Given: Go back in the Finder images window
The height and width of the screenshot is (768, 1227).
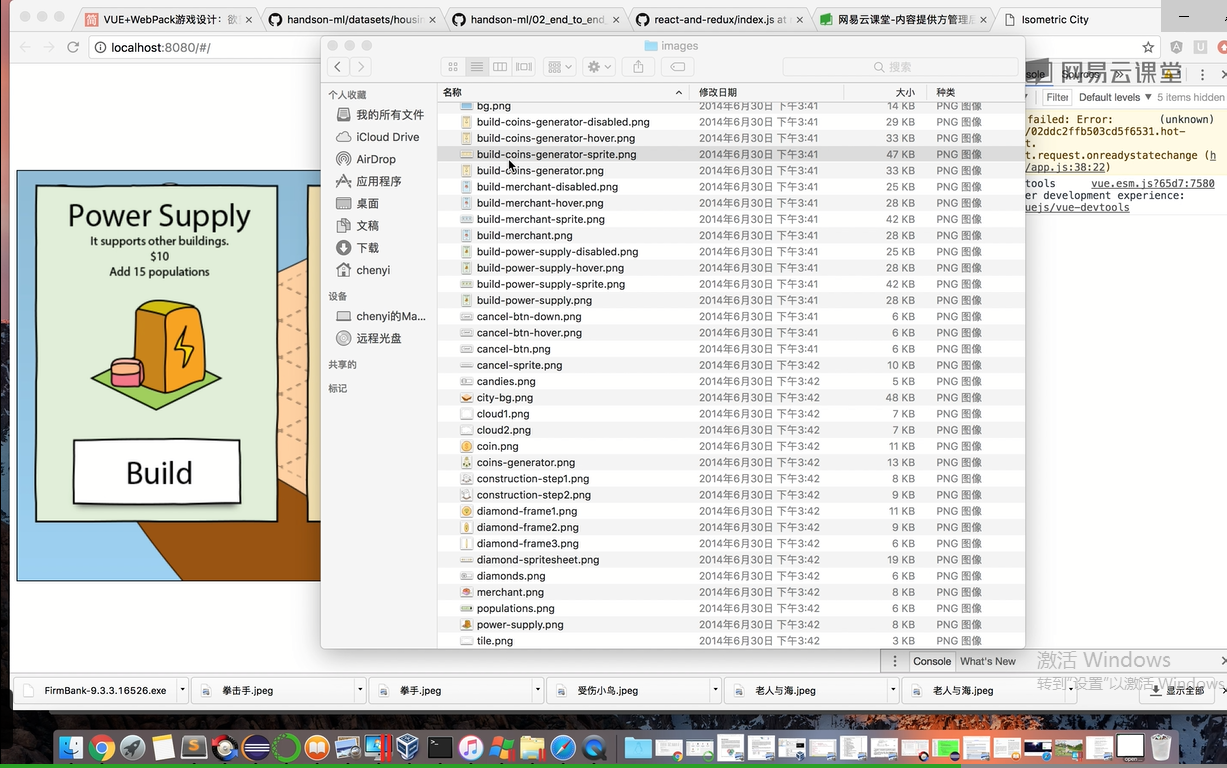Looking at the screenshot, I should [337, 67].
